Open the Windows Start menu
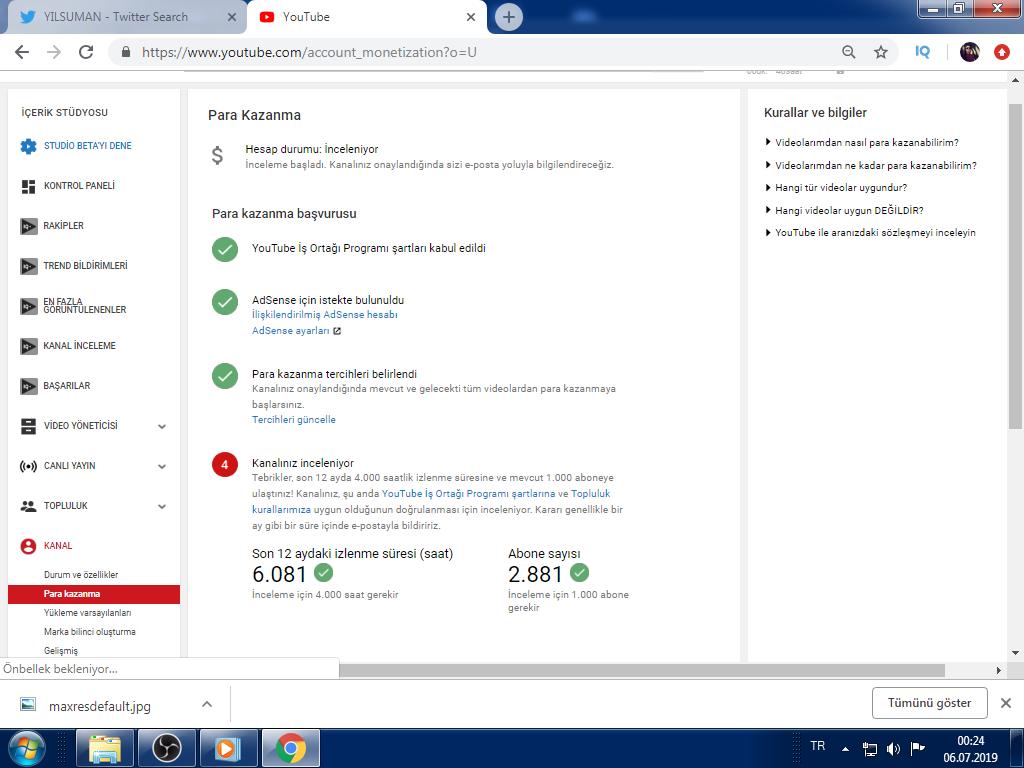 click(26, 748)
